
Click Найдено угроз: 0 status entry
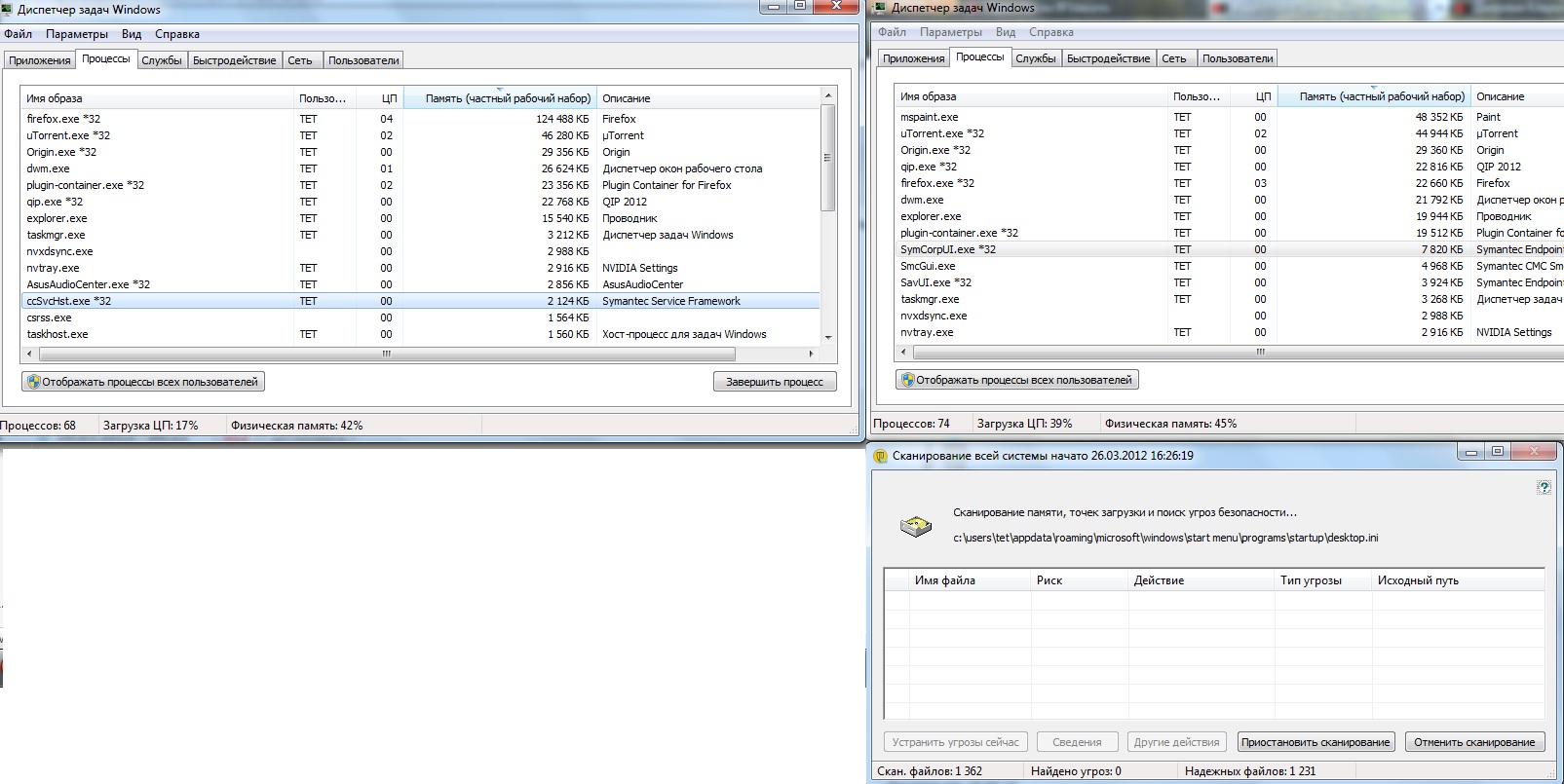click(1076, 771)
